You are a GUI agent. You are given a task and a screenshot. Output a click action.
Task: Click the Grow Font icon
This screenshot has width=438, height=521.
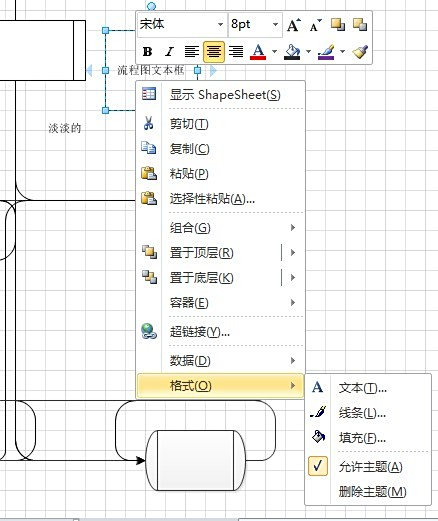coord(293,25)
